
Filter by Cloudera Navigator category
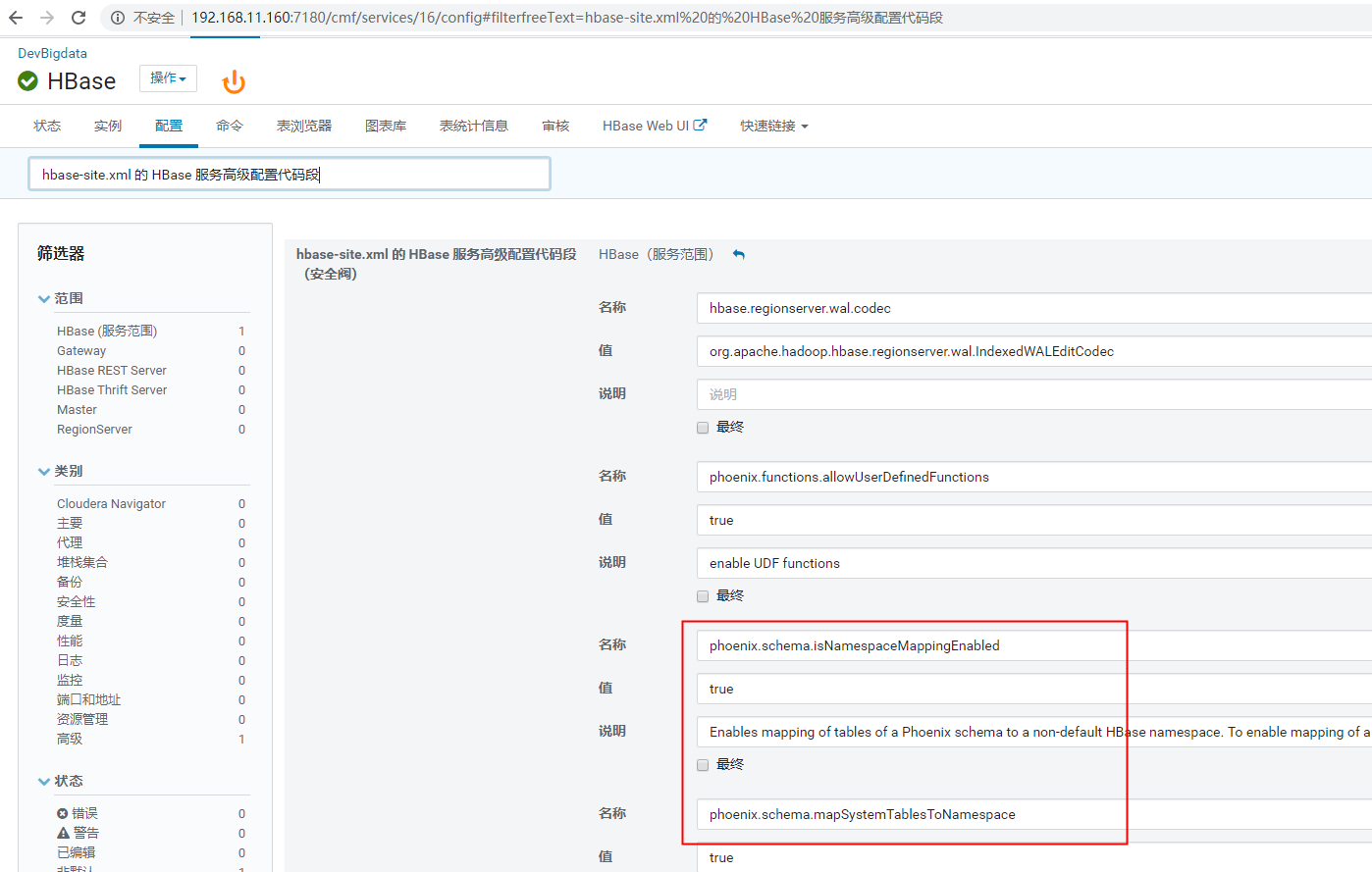click(111, 503)
